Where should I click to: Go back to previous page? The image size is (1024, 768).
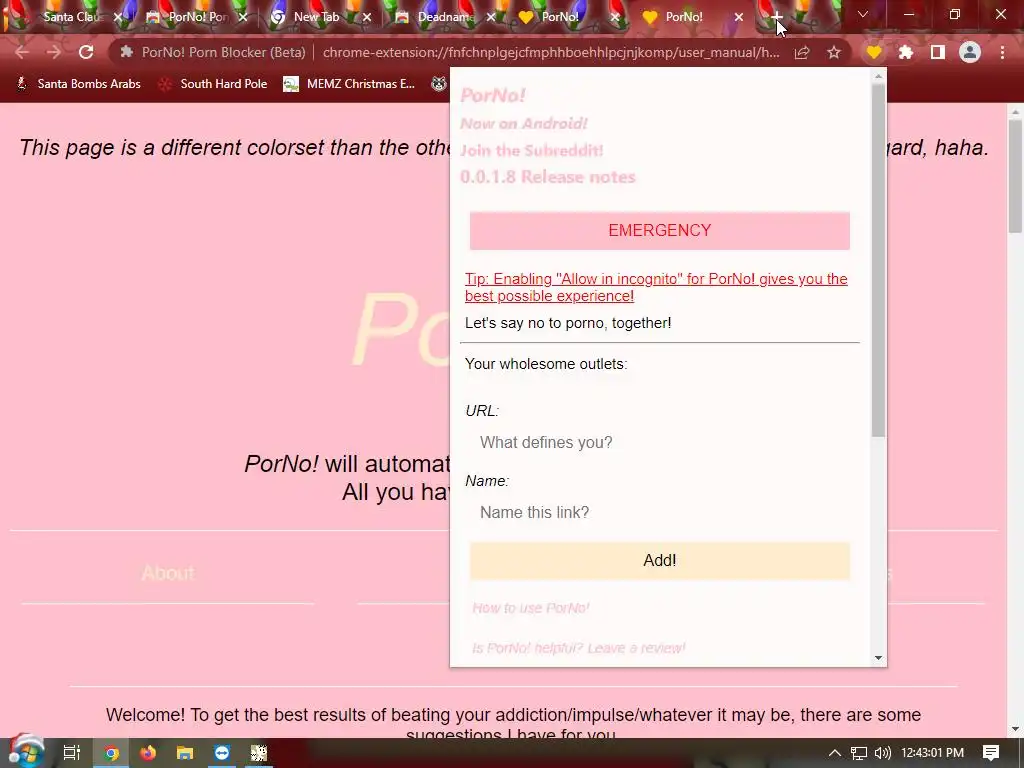point(22,52)
